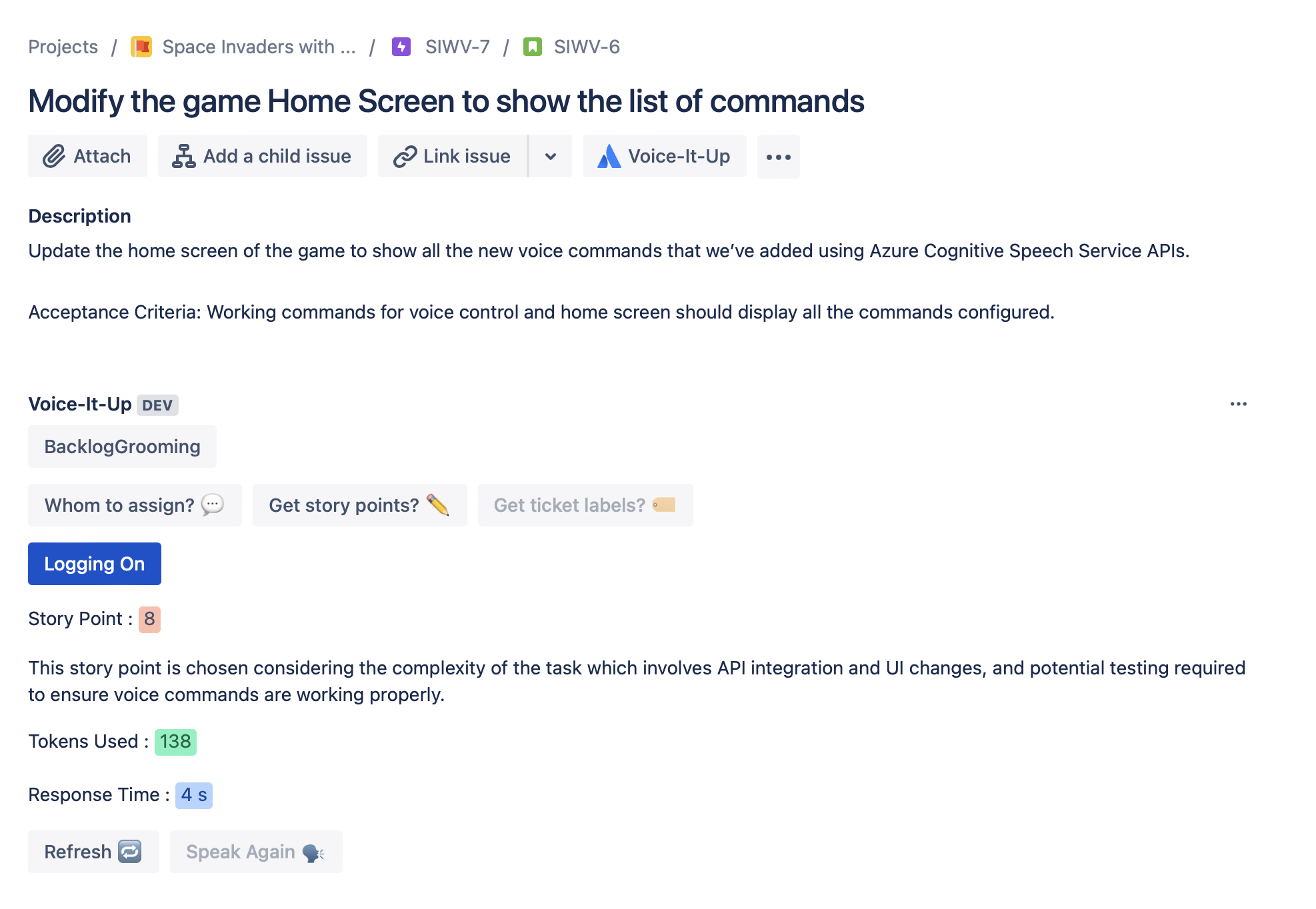The height and width of the screenshot is (909, 1316).
Task: Go to Projects breadcrumb link
Action: coord(63,47)
